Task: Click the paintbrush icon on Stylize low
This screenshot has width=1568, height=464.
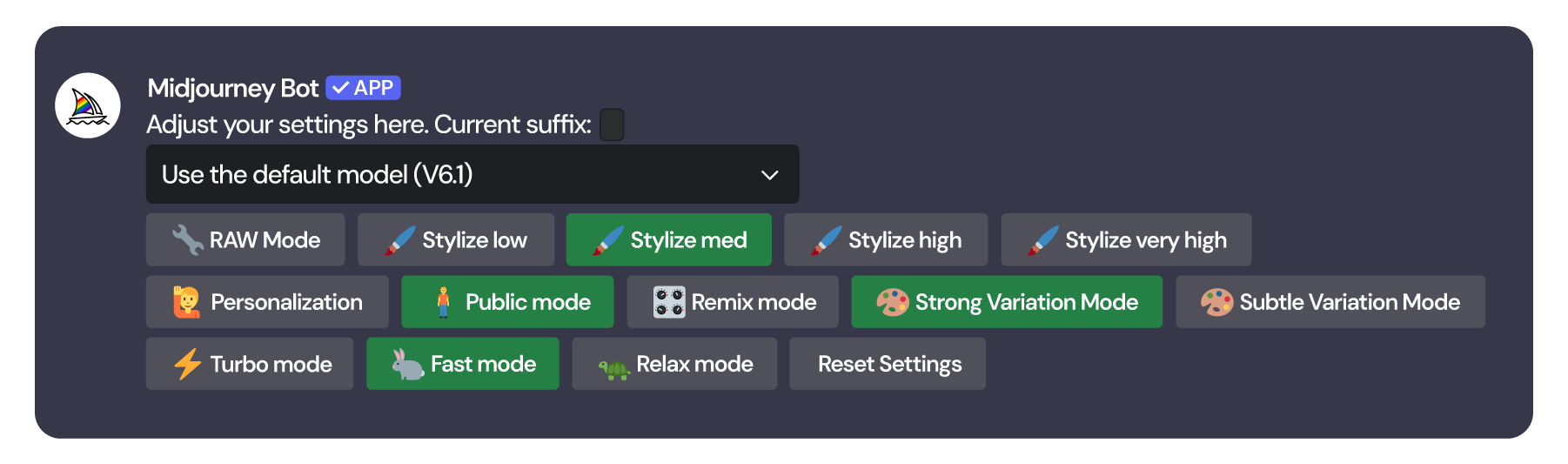Action: [400, 240]
